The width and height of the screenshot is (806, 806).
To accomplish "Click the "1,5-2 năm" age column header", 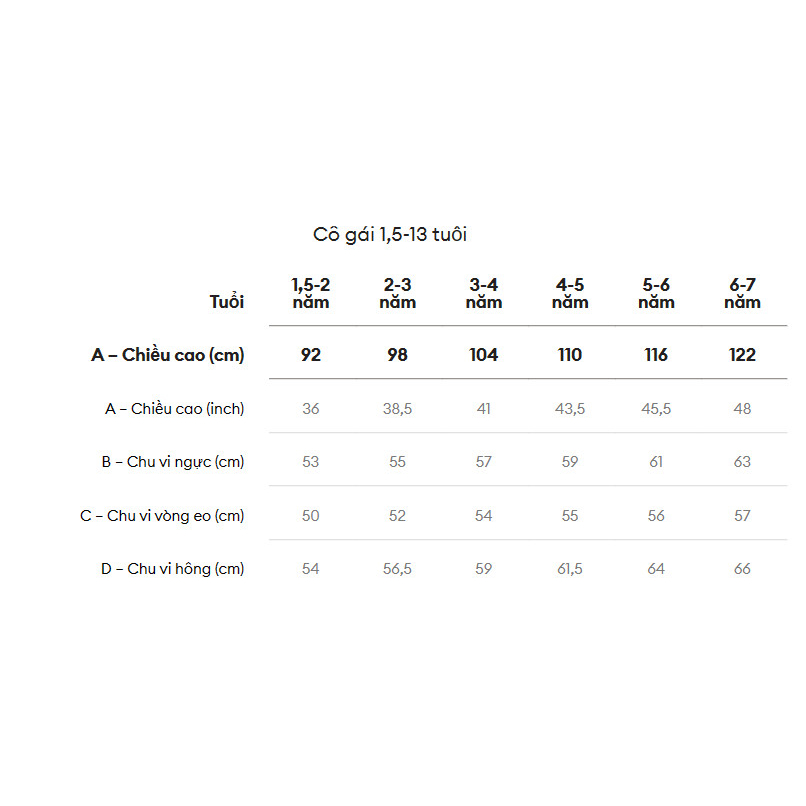I will click(x=311, y=293).
